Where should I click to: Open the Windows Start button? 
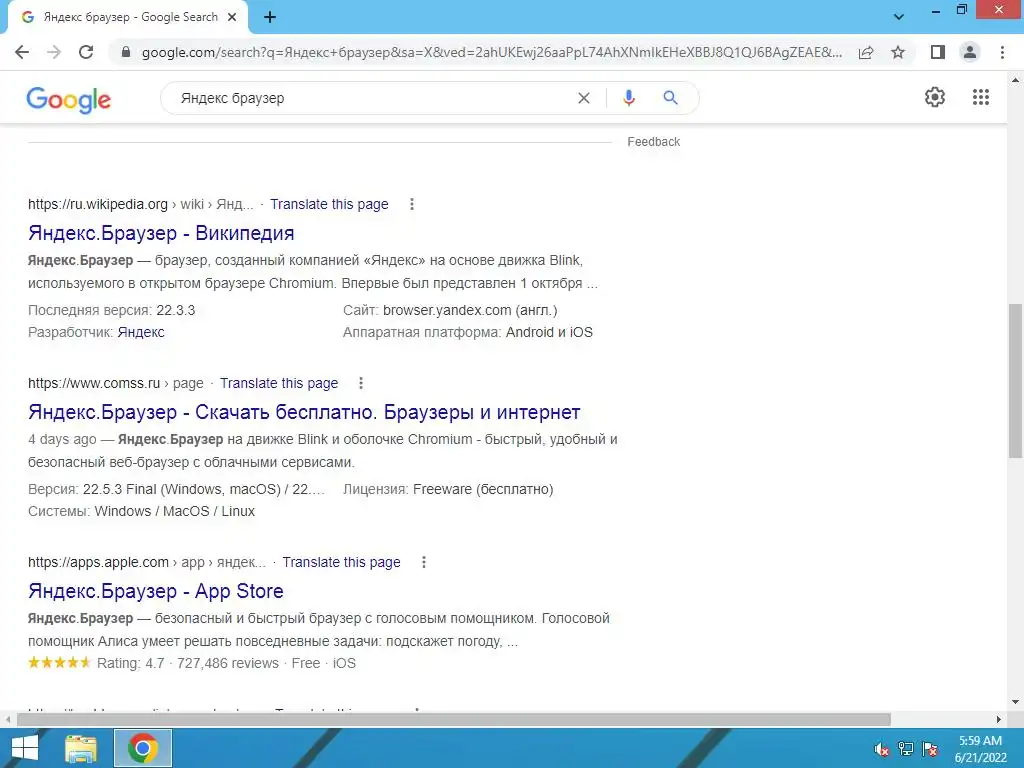(x=25, y=748)
